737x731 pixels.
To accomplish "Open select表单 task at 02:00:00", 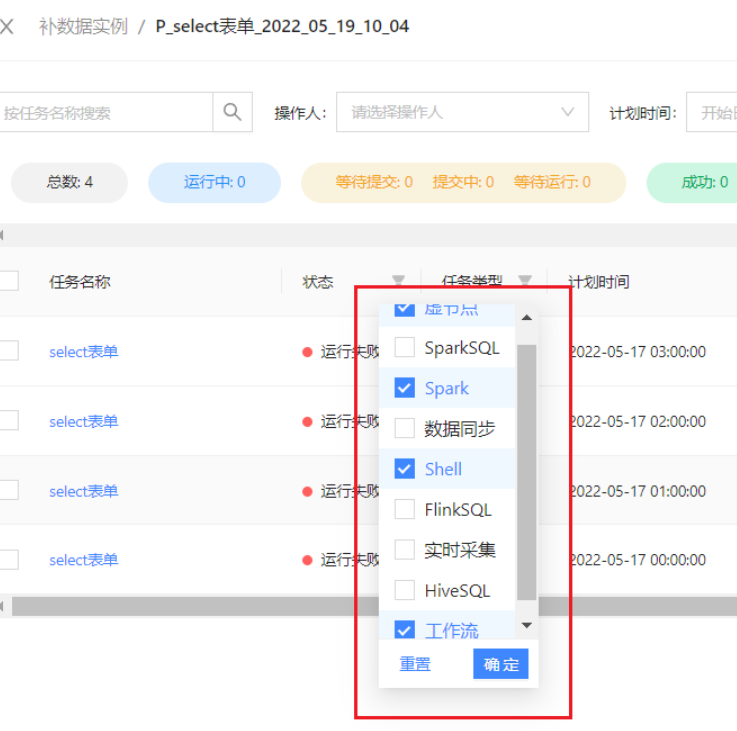I will point(84,421).
